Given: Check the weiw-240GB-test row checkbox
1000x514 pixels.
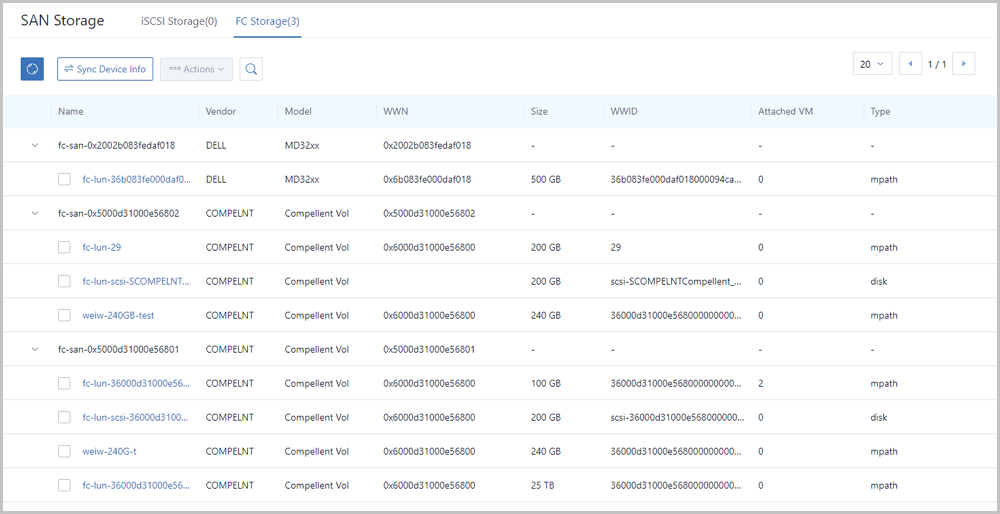Looking at the screenshot, I should coord(64,315).
